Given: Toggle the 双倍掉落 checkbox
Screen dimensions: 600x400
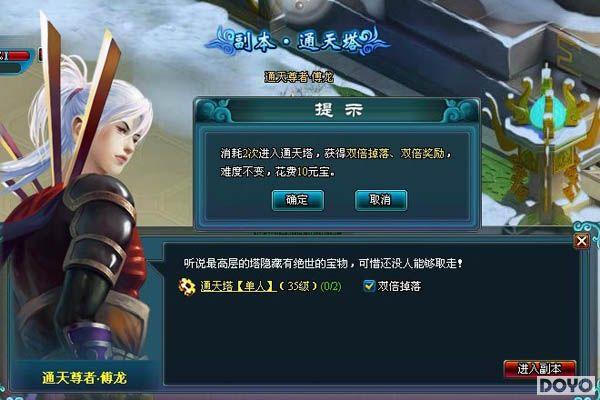Looking at the screenshot, I should point(369,286).
